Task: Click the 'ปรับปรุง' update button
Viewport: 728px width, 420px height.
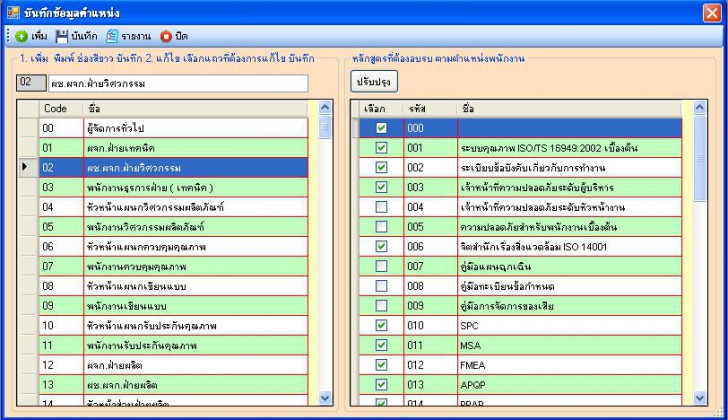Action: tap(374, 82)
